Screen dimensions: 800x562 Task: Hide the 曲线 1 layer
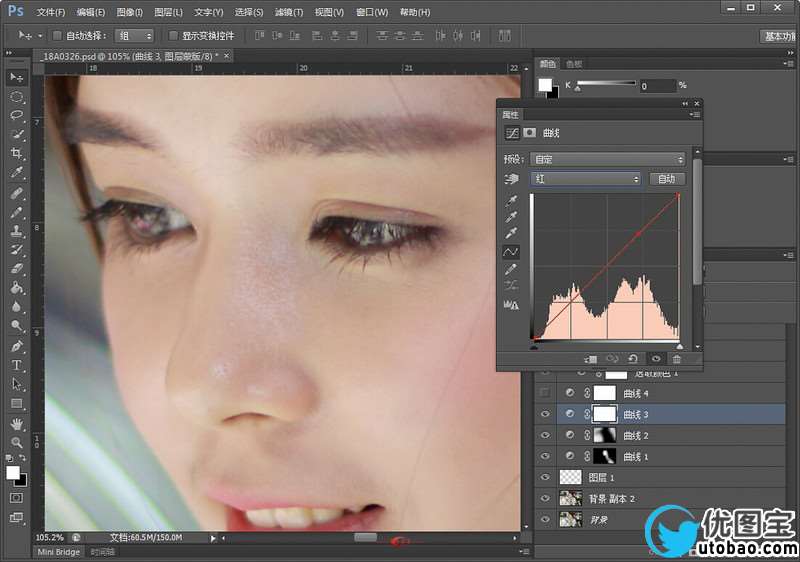[545, 456]
